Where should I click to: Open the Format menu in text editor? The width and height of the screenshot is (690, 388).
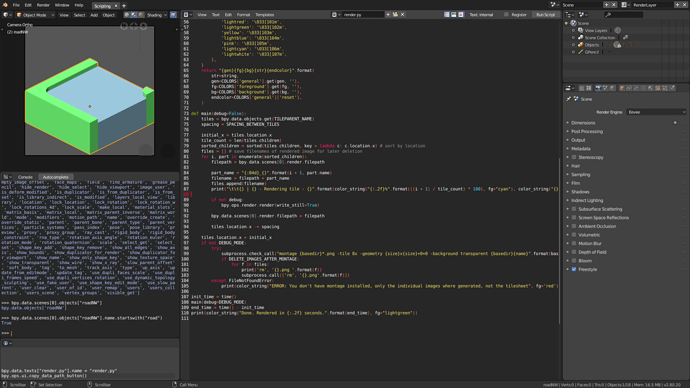pyautogui.click(x=243, y=15)
